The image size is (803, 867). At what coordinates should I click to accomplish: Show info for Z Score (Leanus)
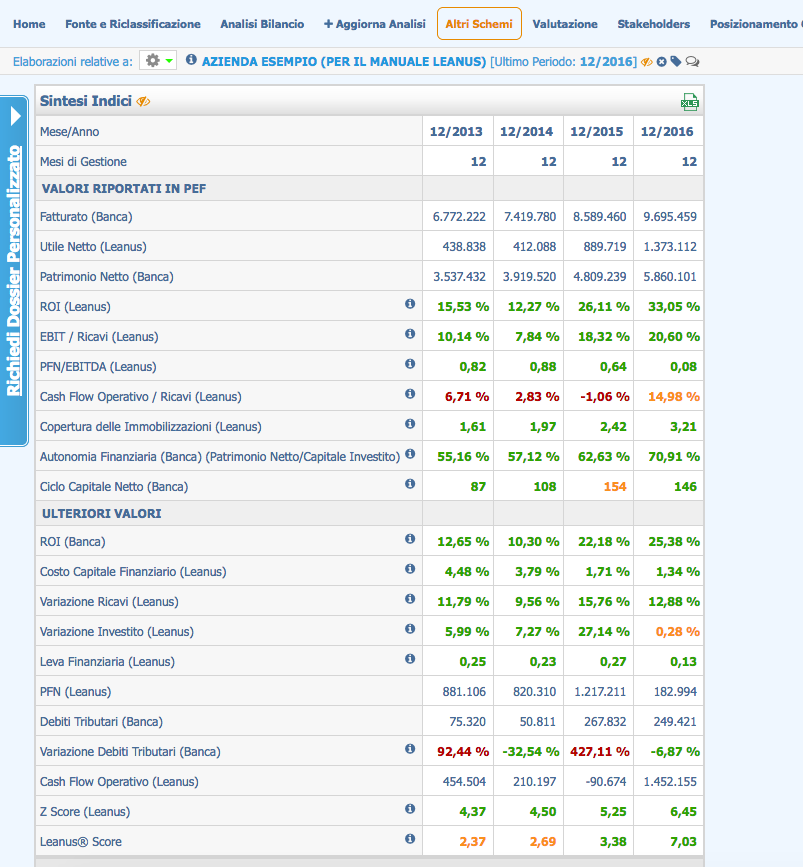tap(409, 809)
